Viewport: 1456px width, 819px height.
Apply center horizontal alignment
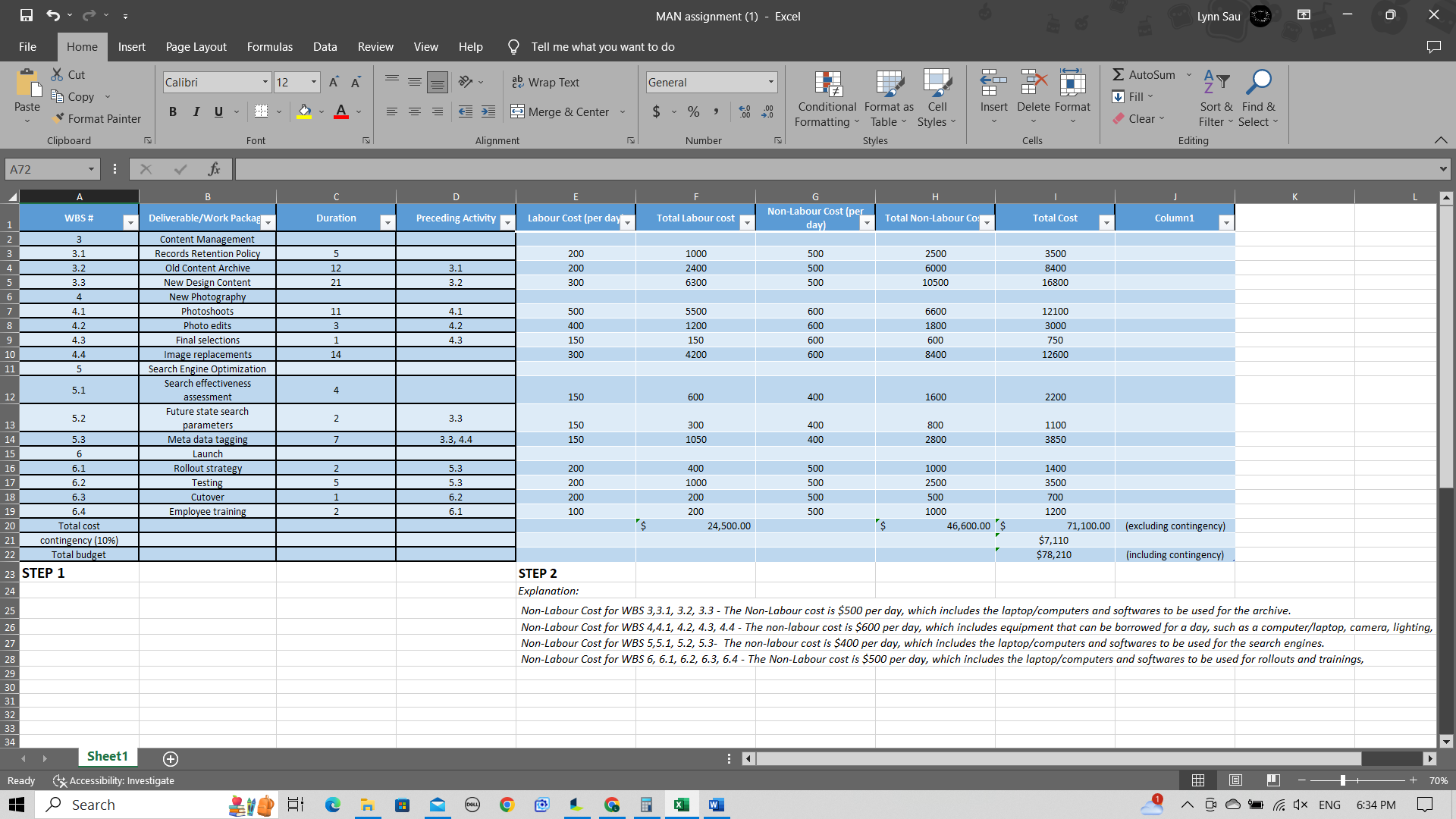click(415, 111)
